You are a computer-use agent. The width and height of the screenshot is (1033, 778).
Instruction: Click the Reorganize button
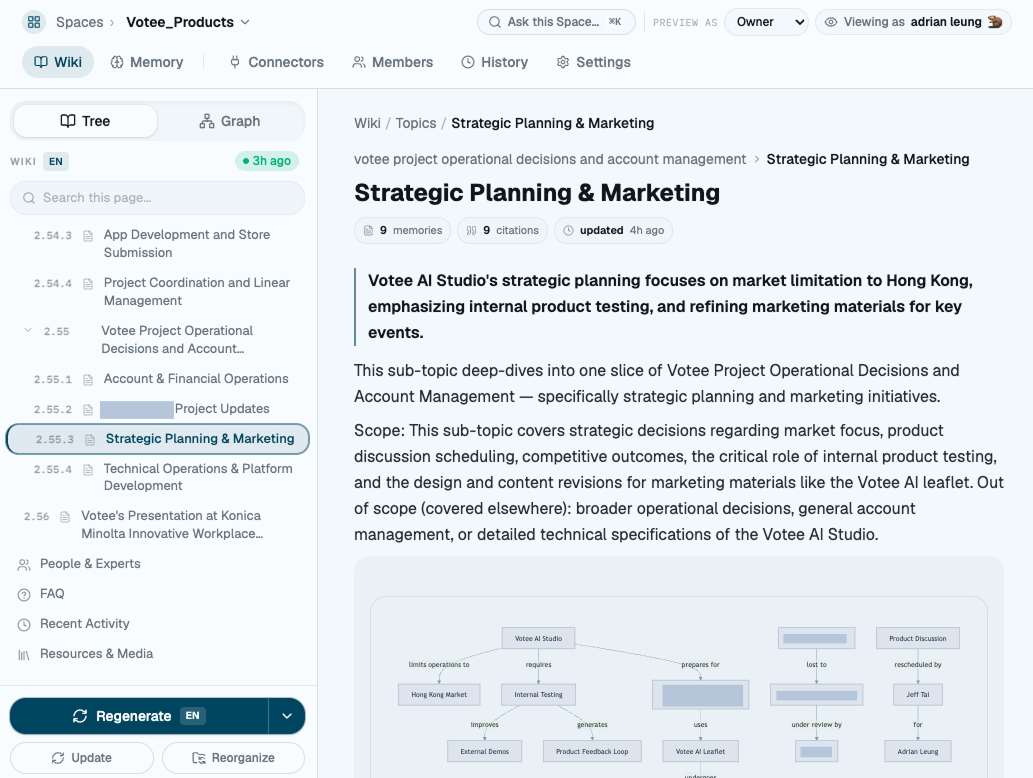[233, 758]
